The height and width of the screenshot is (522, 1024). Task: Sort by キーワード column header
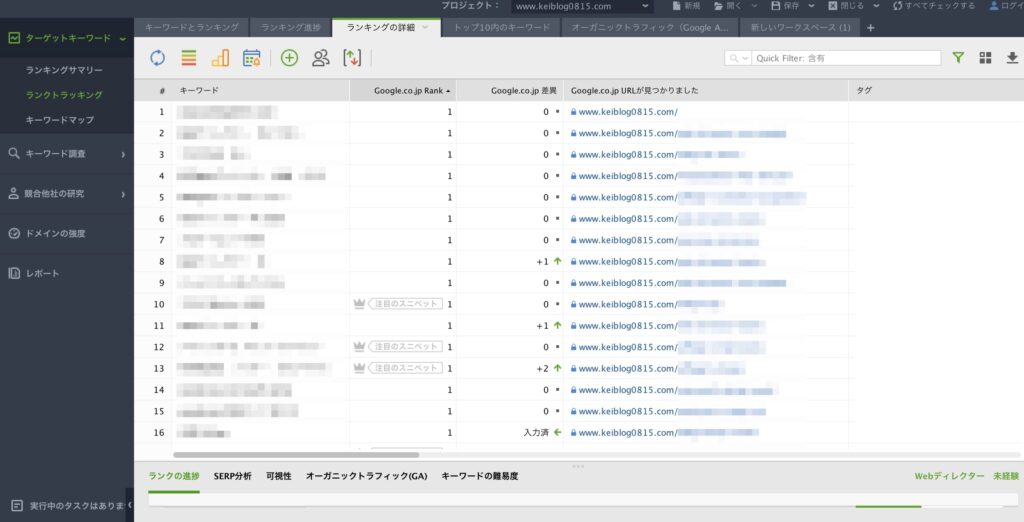tap(261, 91)
